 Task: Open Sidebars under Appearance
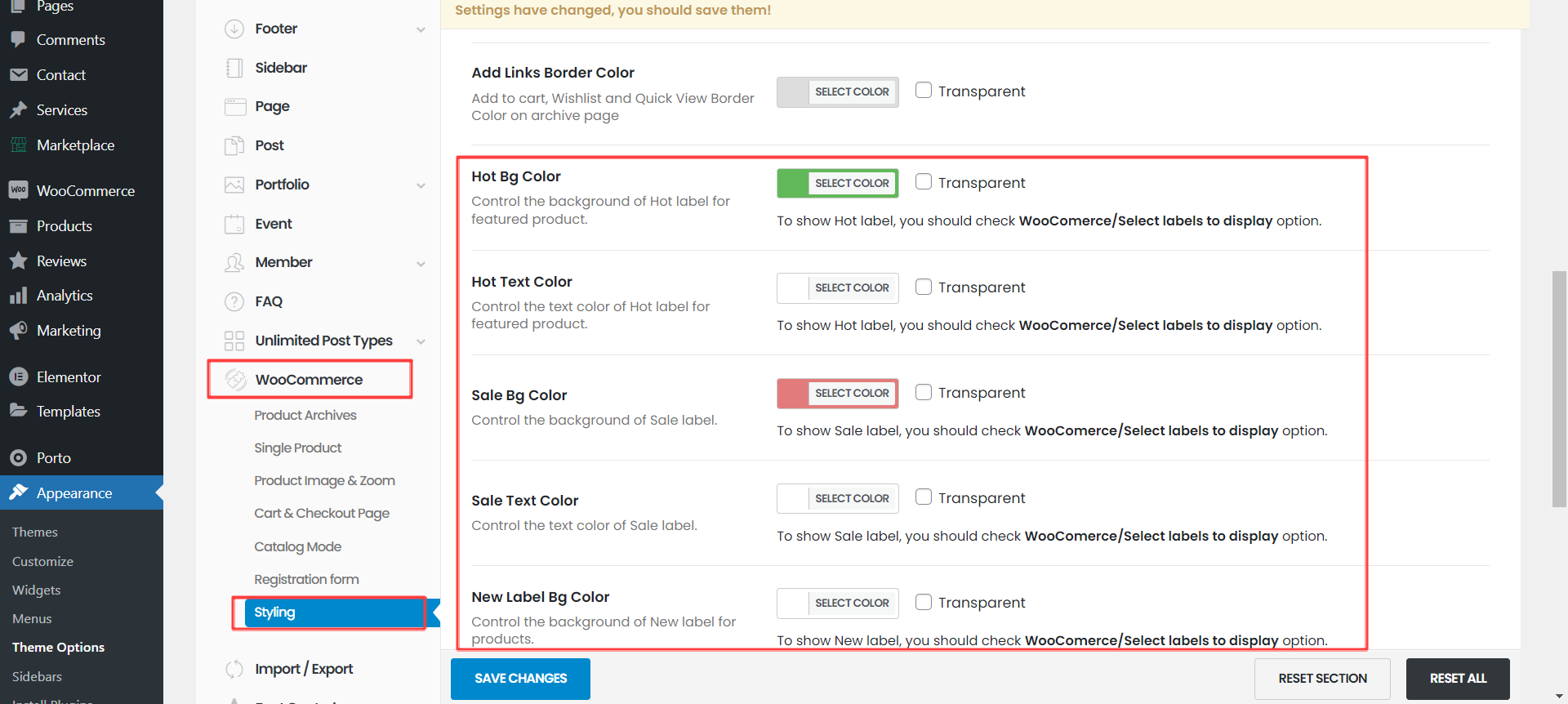37,676
